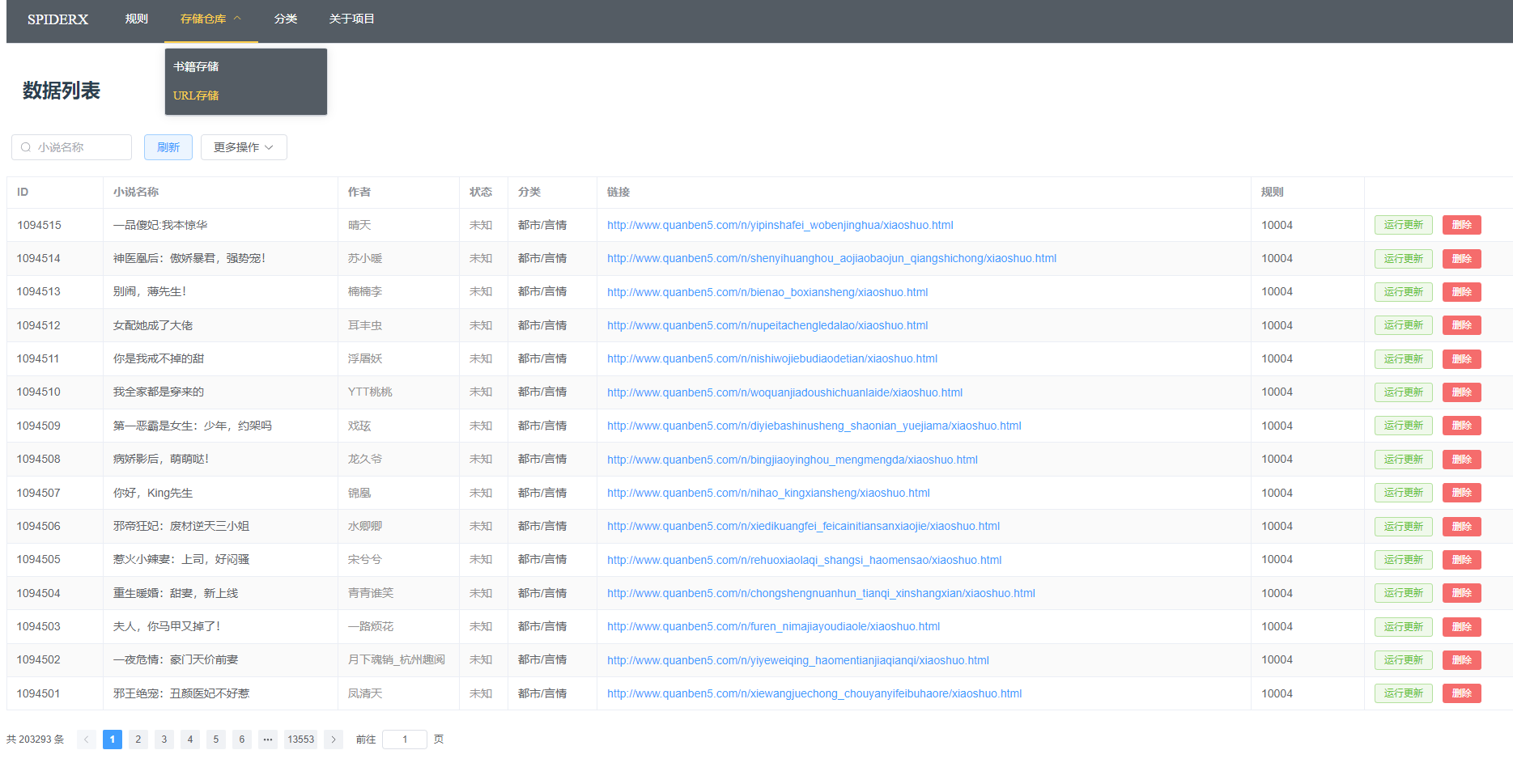1513x784 pixels.
Task: Go to previous page arrow in pagination
Action: tap(87, 740)
